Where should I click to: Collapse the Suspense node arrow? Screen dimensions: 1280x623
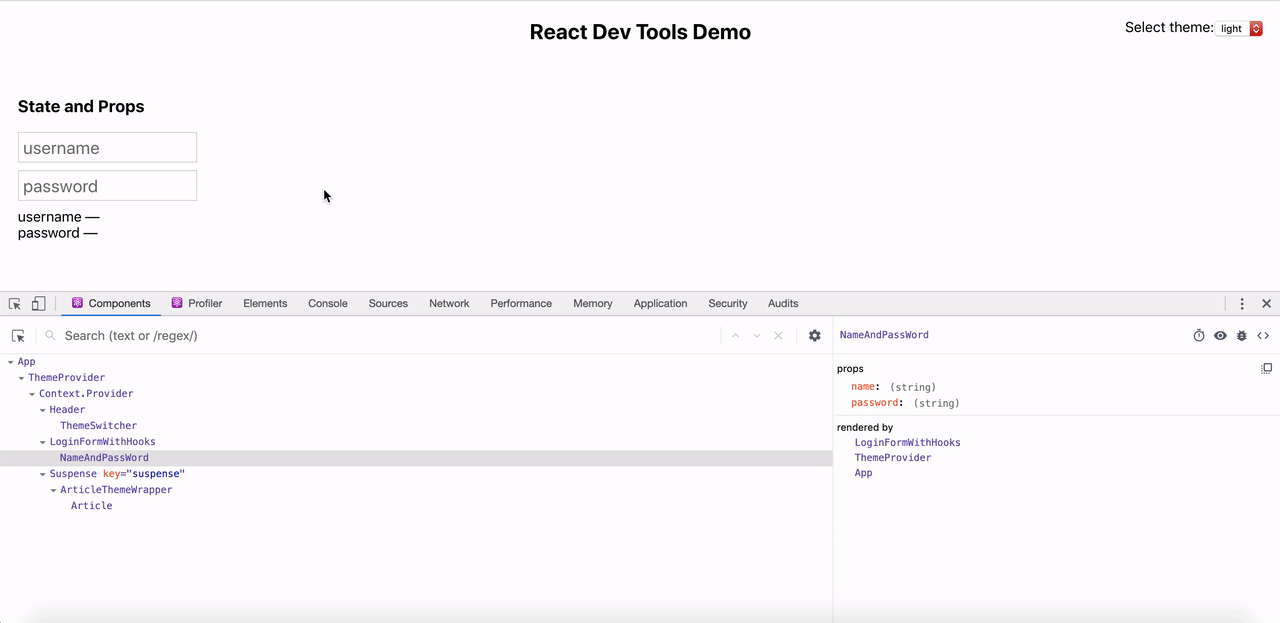pos(43,474)
